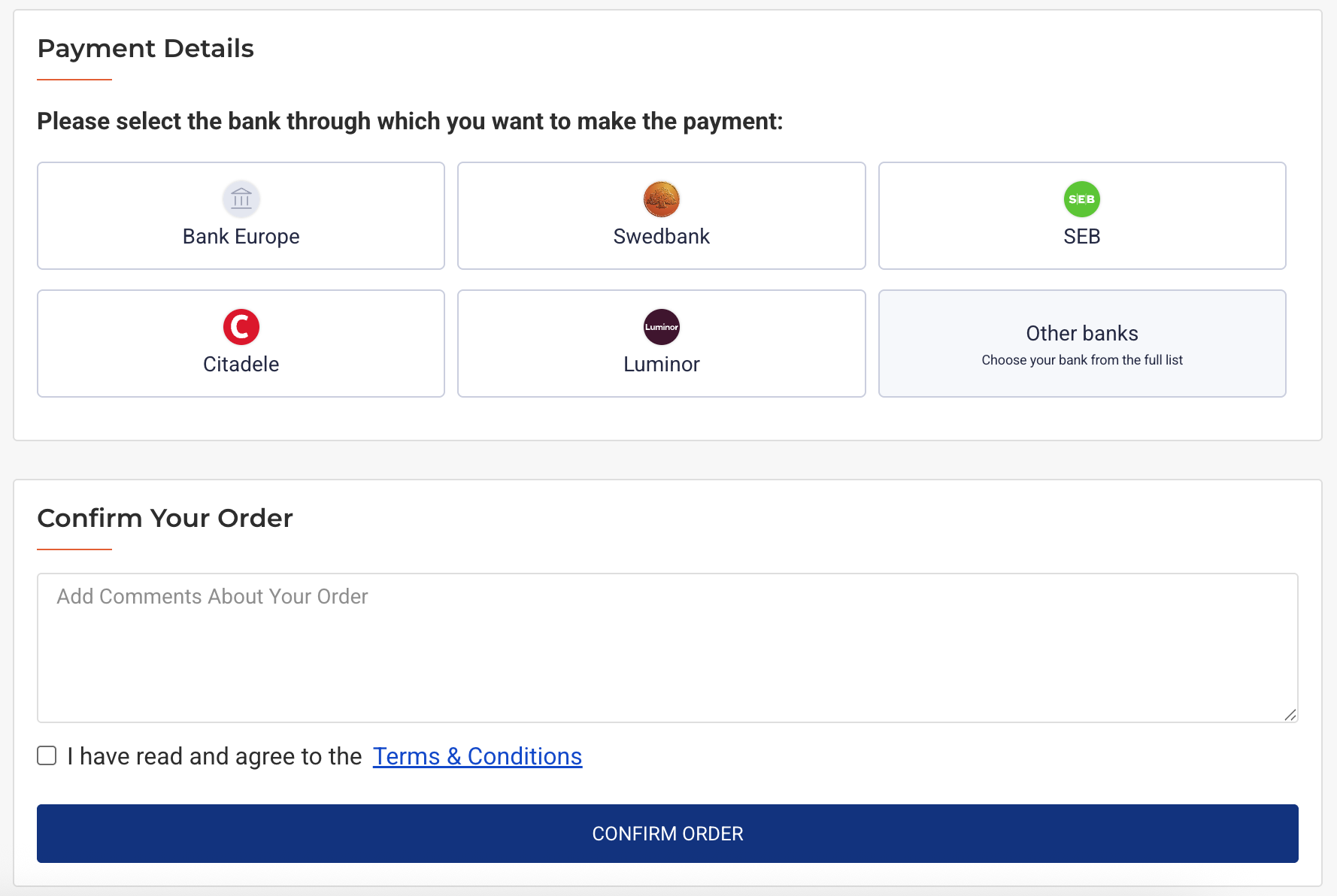The image size is (1337, 896).
Task: Select Citadele bank label text
Action: click(241, 365)
